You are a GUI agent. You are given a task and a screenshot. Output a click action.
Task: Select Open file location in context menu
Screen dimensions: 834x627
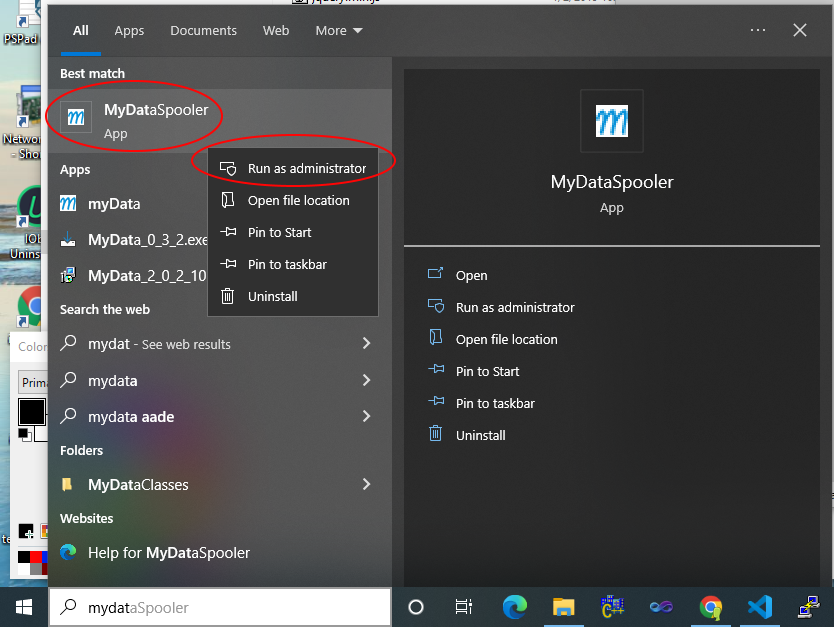coord(293,200)
